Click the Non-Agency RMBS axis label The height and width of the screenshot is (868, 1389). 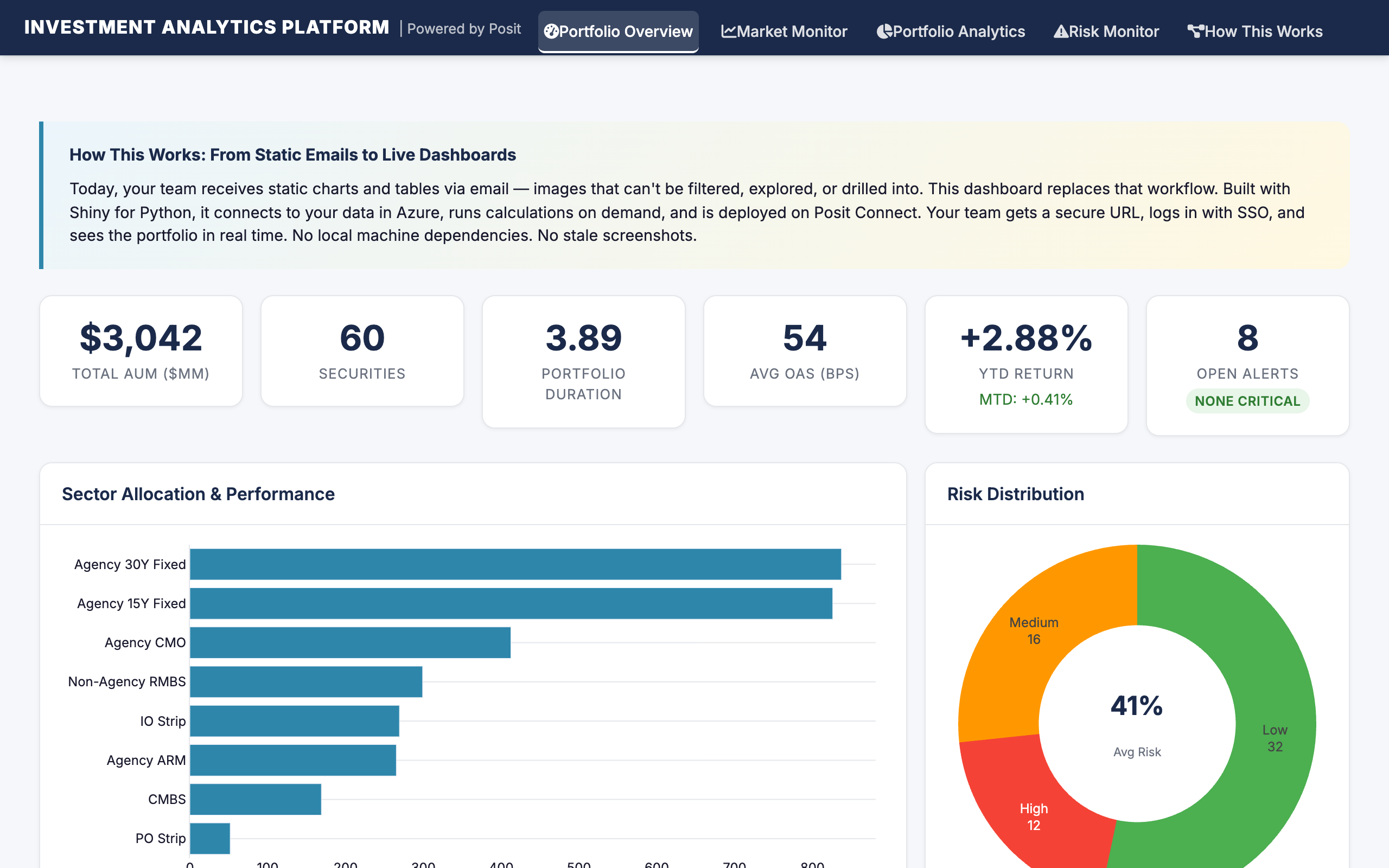[x=127, y=681]
